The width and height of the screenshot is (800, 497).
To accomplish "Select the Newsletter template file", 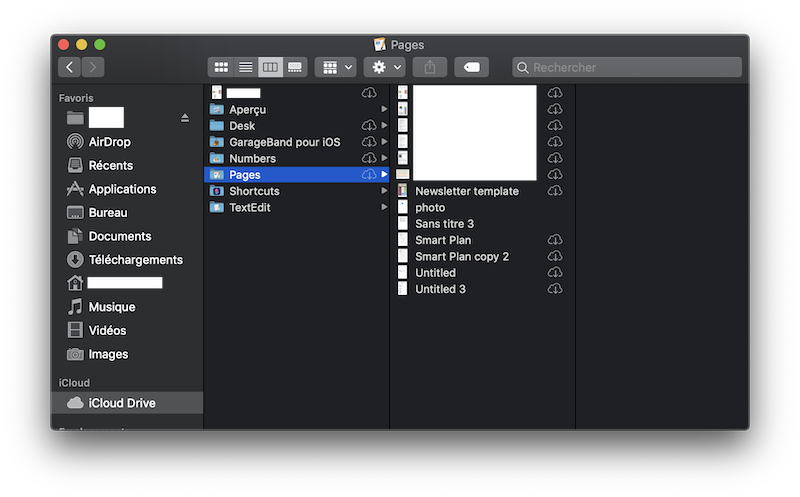I will (466, 191).
